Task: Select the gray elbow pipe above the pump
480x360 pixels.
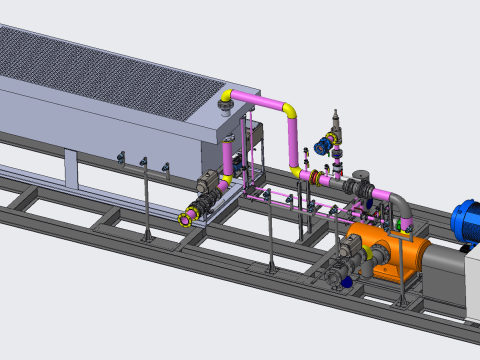Action: coord(401,204)
